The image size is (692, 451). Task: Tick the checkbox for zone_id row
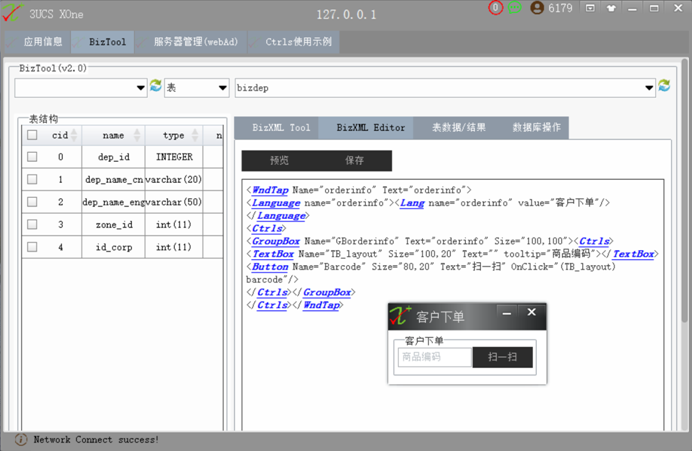[32, 224]
